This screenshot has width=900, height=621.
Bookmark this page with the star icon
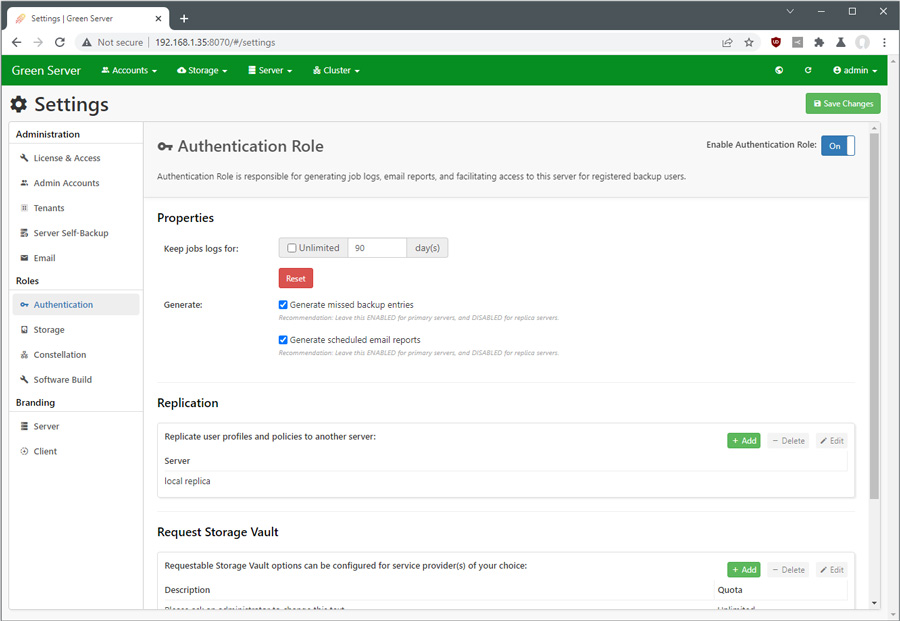748,42
